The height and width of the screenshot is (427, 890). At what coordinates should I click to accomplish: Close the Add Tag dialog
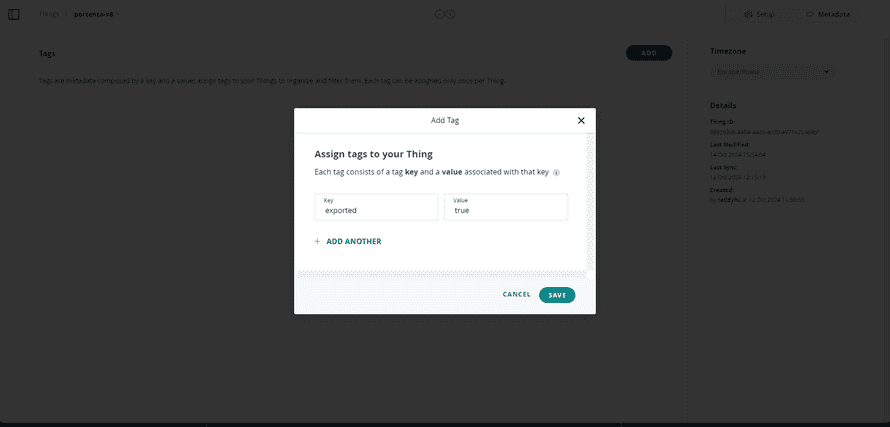coord(581,120)
